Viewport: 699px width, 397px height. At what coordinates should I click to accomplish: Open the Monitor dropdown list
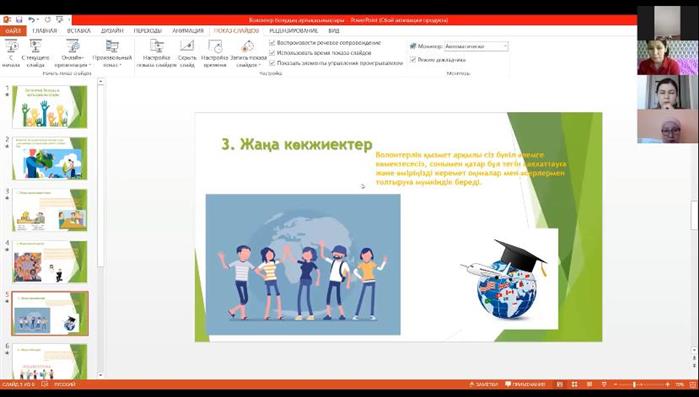click(x=477, y=46)
